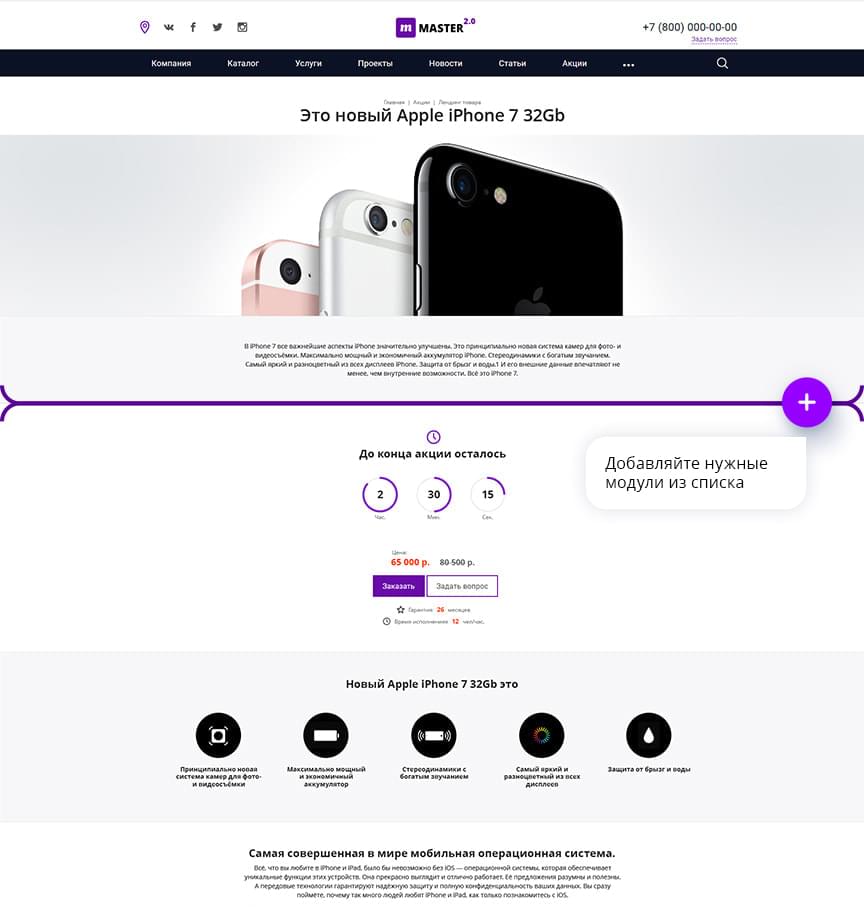Open the Facebook icon in header
Image resolution: width=864 pixels, height=920 pixels.
click(193, 27)
